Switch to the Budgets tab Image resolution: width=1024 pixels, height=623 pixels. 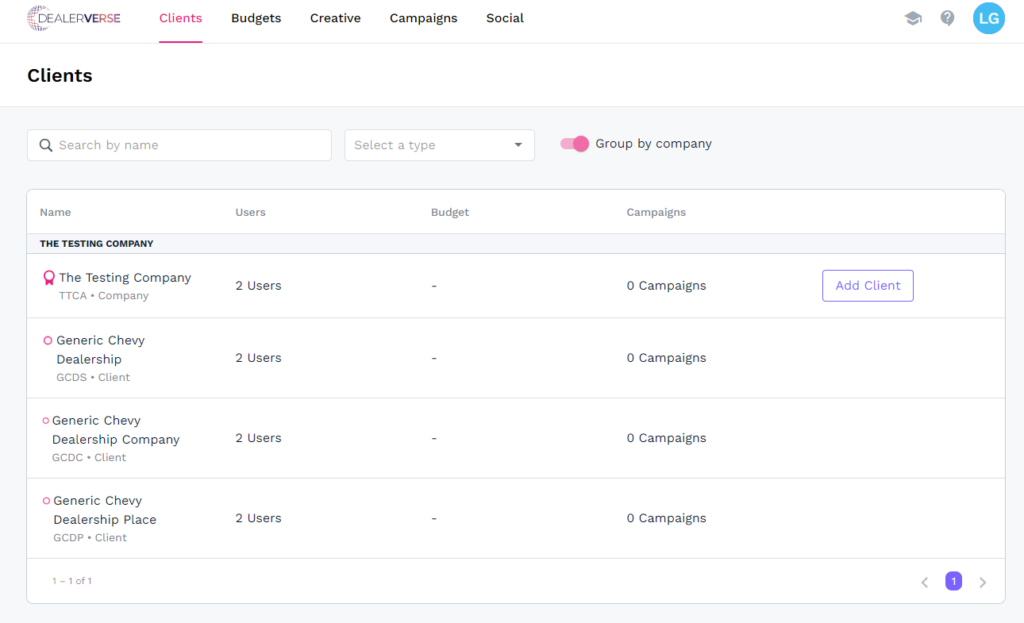(x=256, y=18)
